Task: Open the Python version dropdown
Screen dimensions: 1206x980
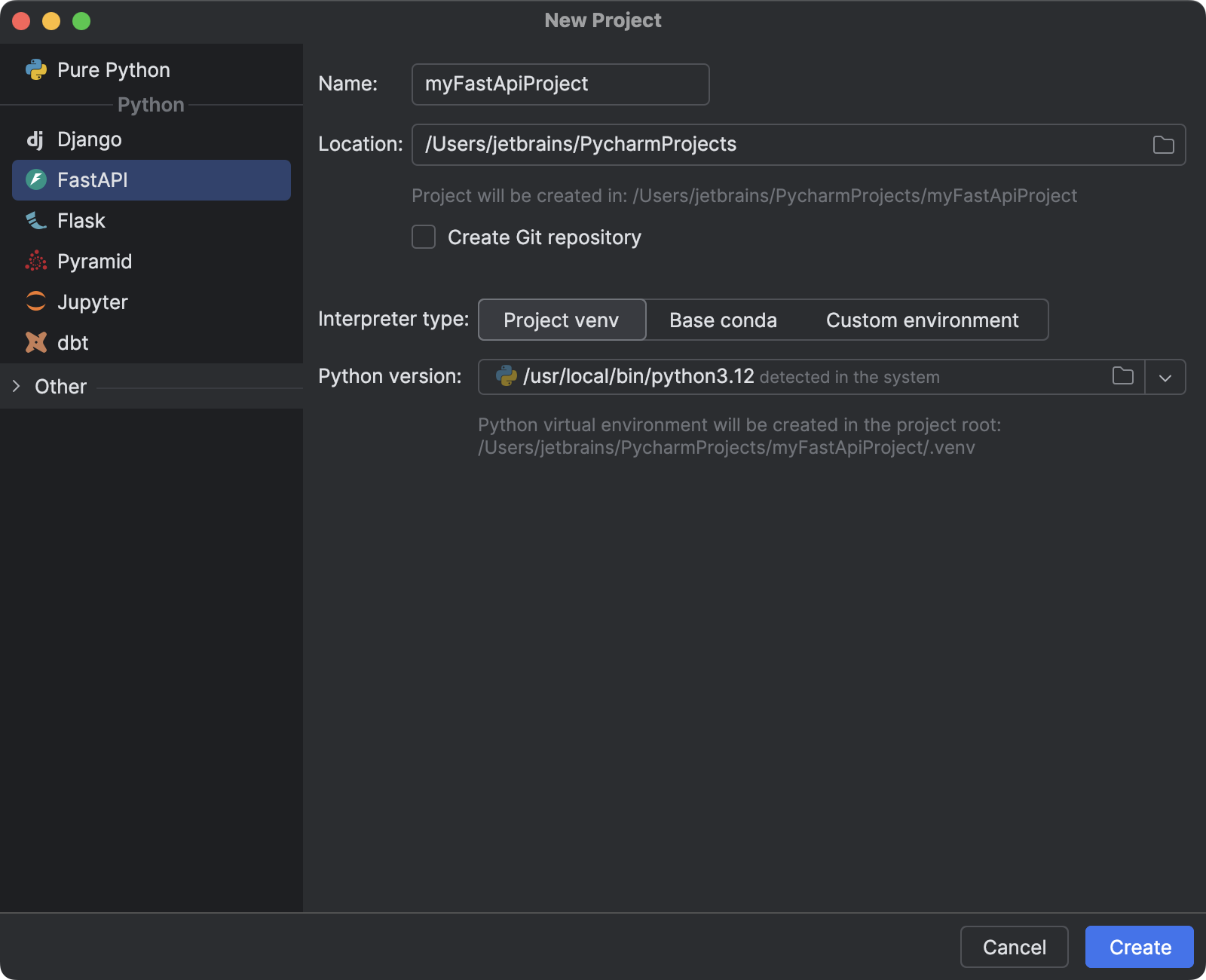Action: click(1165, 377)
